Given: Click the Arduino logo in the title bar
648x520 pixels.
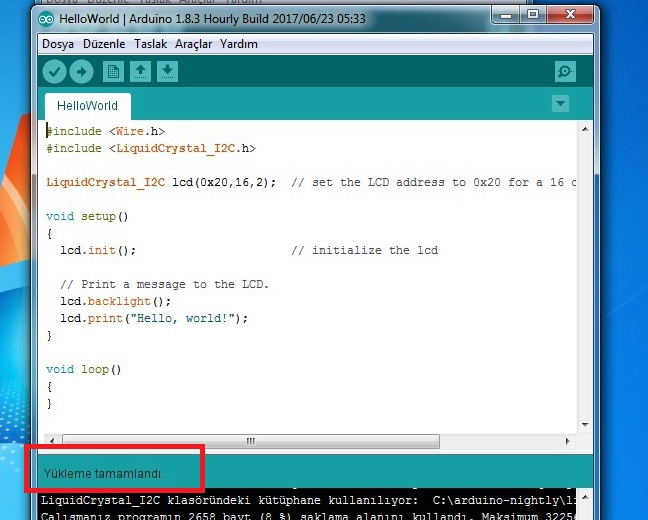Looking at the screenshot, I should (46, 19).
